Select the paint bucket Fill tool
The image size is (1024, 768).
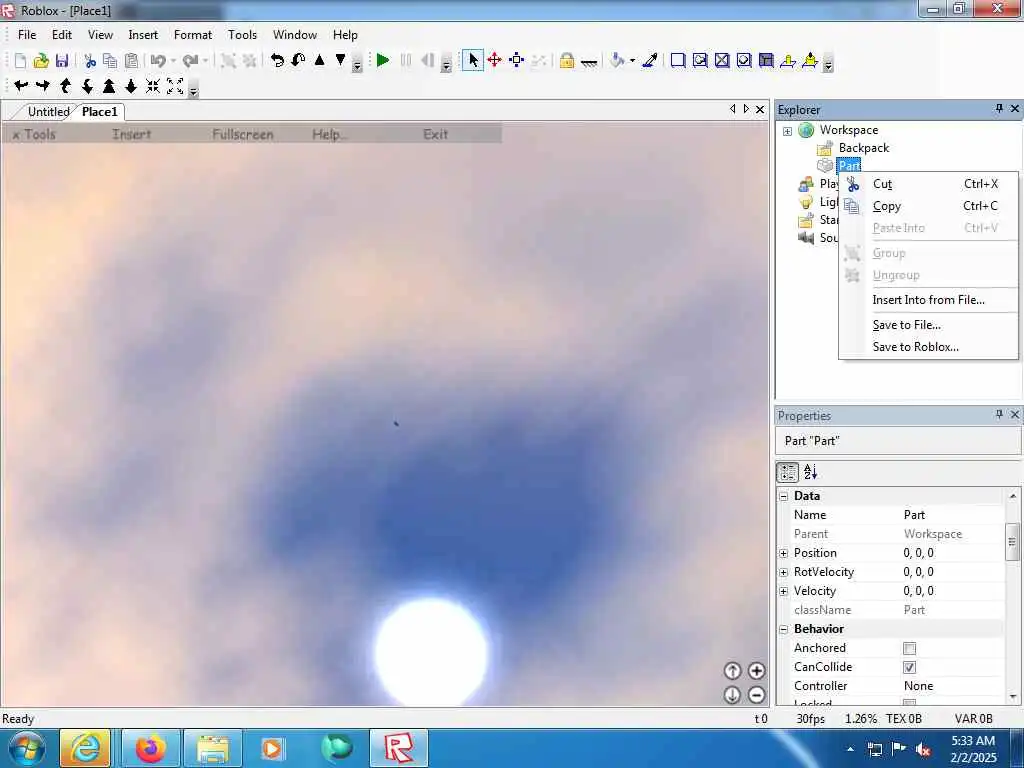[x=617, y=61]
